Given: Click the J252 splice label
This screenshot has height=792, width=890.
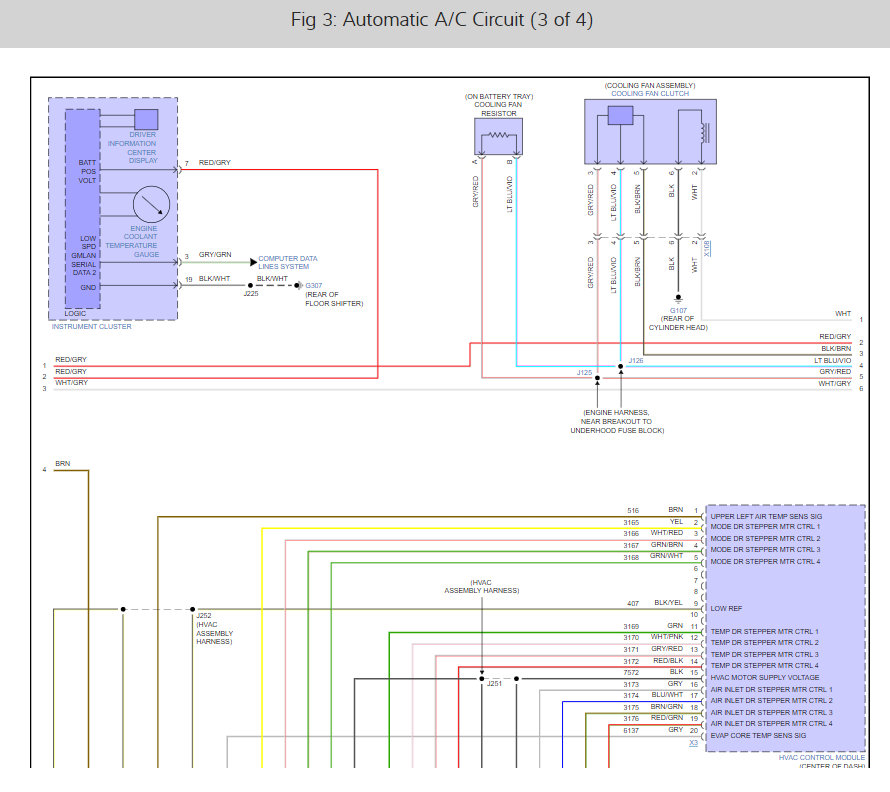Looking at the screenshot, I should click(204, 615).
